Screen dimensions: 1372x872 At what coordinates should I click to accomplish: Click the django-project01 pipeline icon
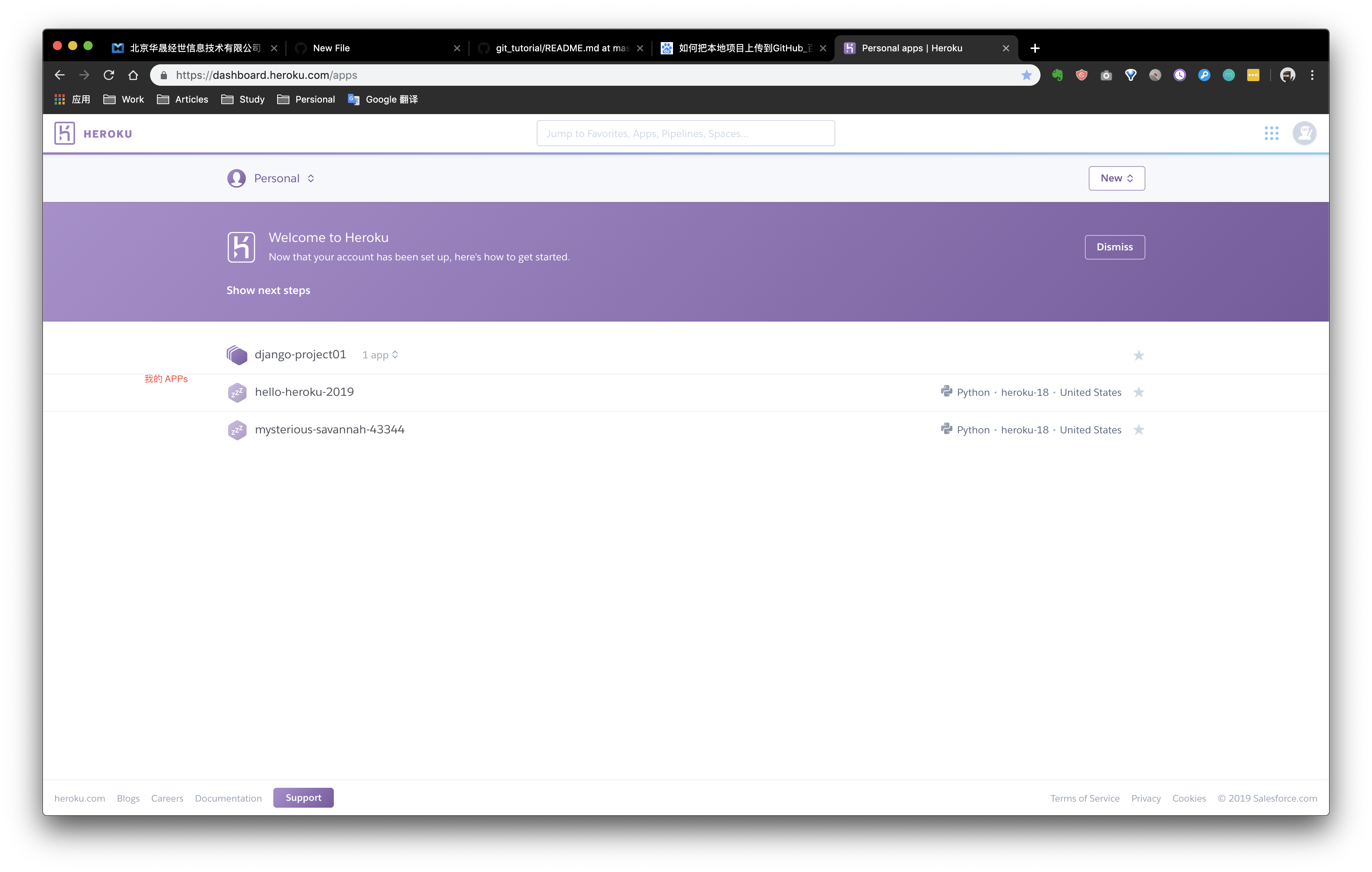237,355
